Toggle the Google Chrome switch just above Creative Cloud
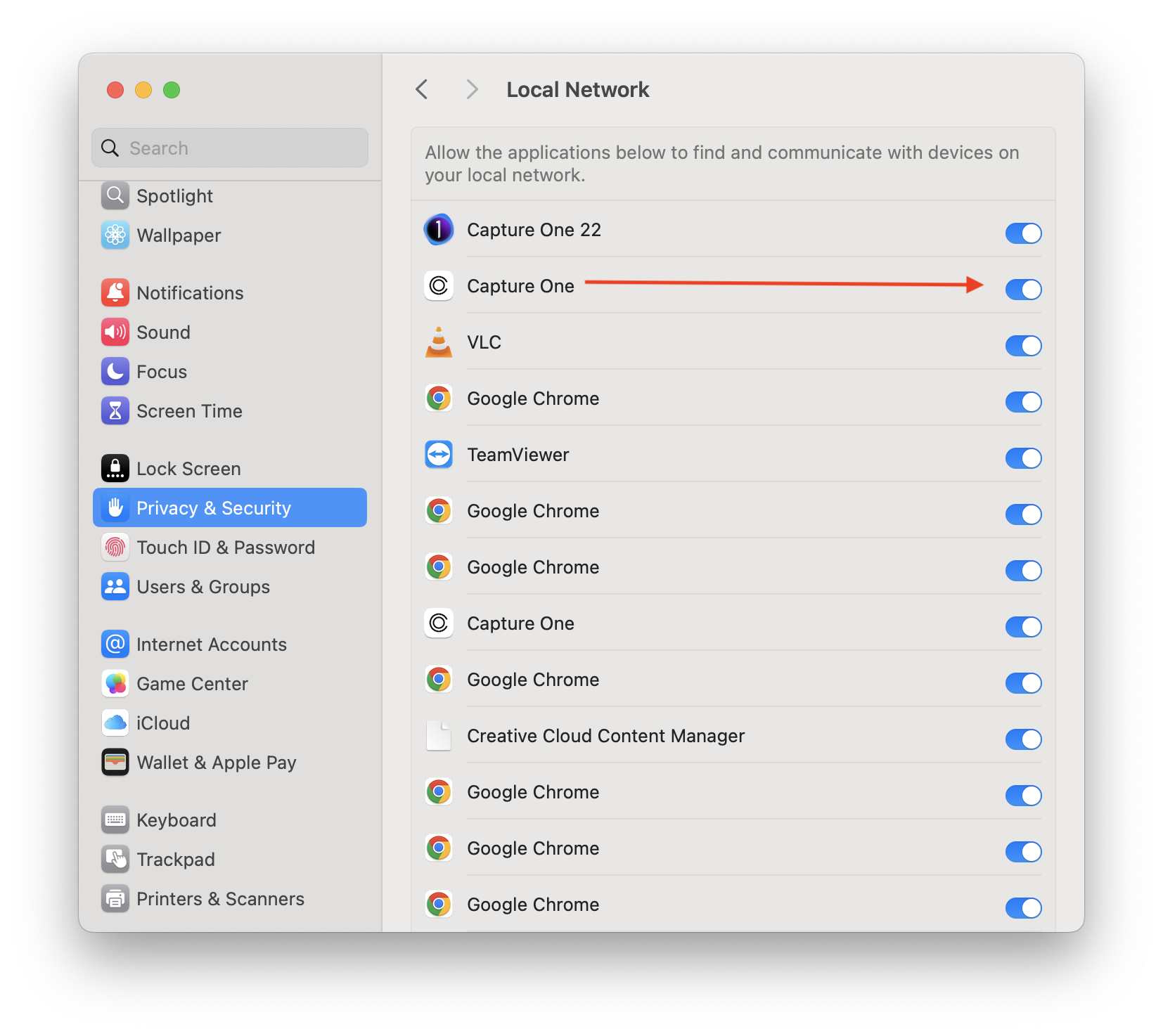 click(x=1023, y=682)
